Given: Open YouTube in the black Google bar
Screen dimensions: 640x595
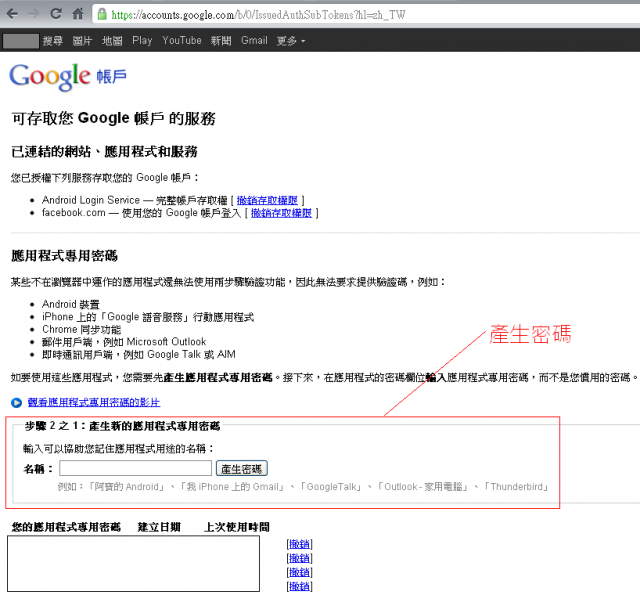Looking at the screenshot, I should pos(182,41).
